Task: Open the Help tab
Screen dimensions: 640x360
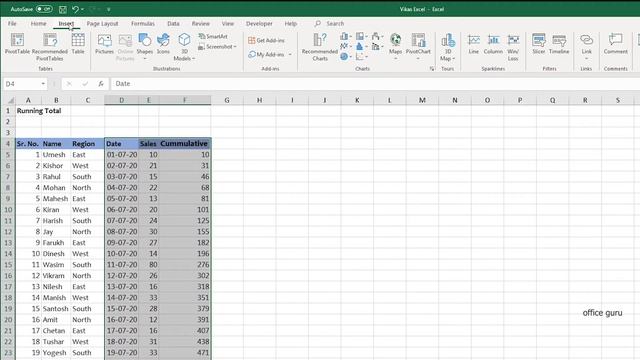Action: point(290,24)
